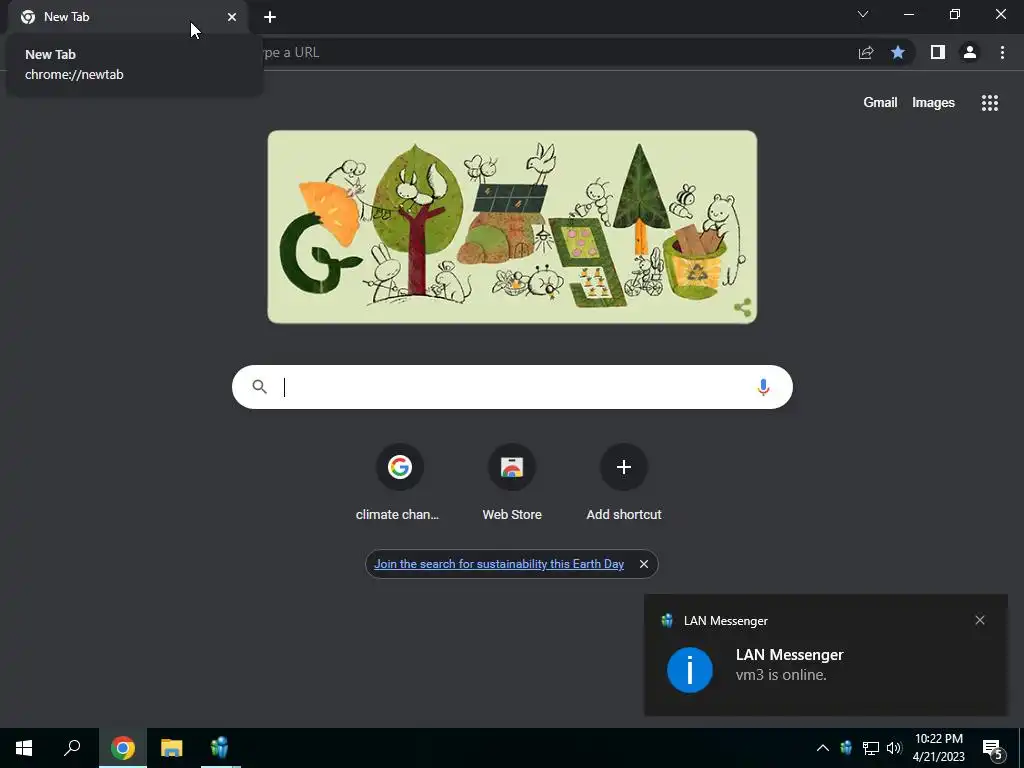The image size is (1024, 768).
Task: Click the Earth Day Google Doodle
Action: click(x=512, y=227)
